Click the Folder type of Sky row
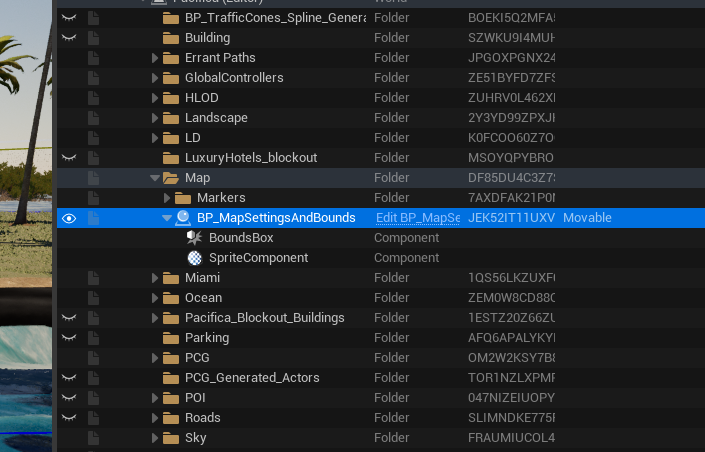Viewport: 705px width, 452px height. [392, 438]
